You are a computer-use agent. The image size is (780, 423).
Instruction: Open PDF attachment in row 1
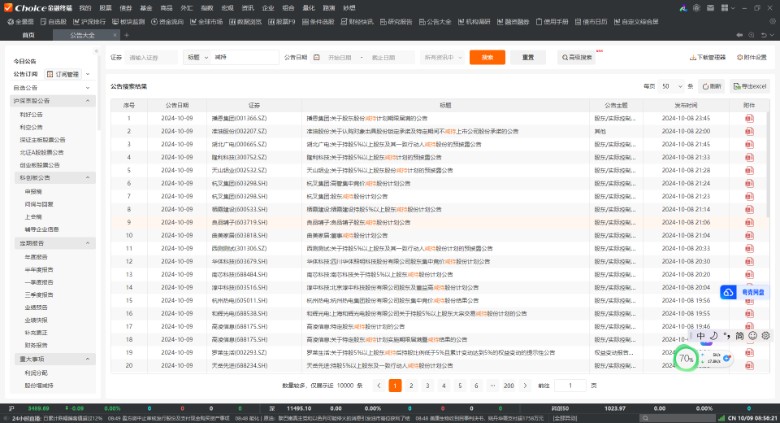(748, 118)
